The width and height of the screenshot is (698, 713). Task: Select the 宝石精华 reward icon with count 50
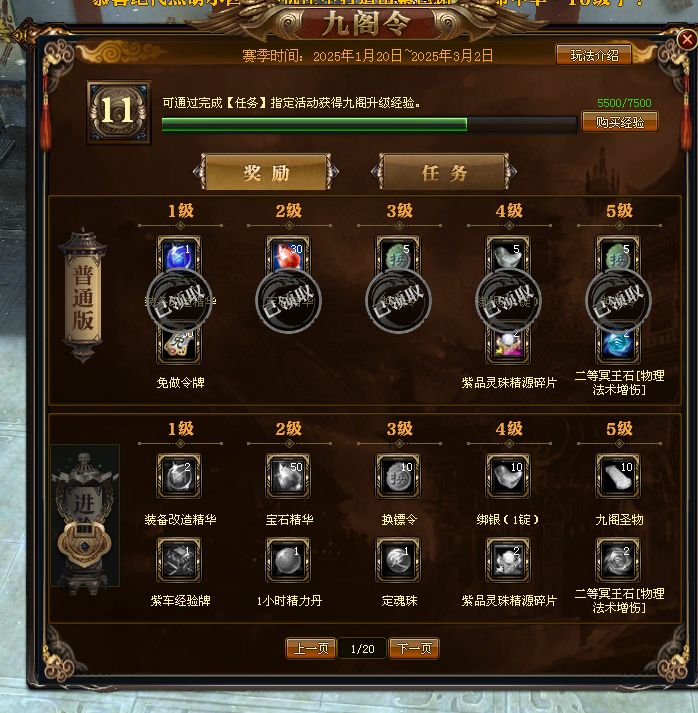click(x=288, y=476)
